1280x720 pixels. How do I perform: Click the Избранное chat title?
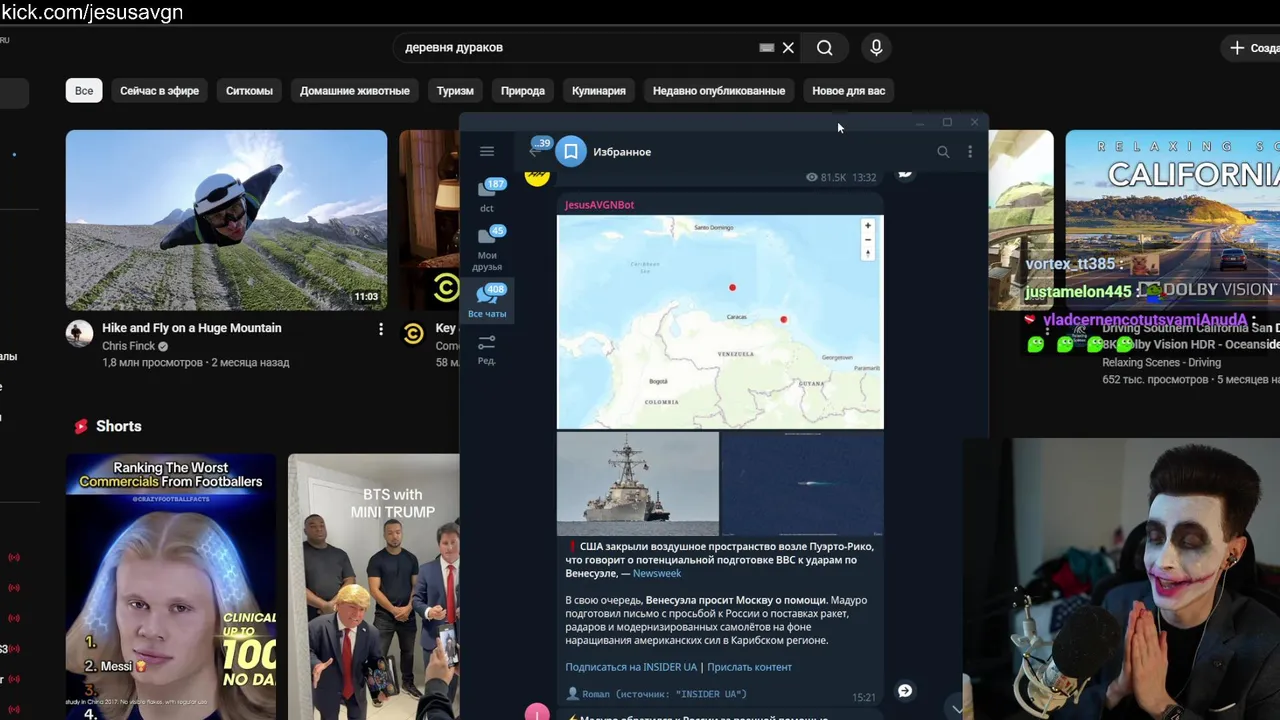(622, 152)
